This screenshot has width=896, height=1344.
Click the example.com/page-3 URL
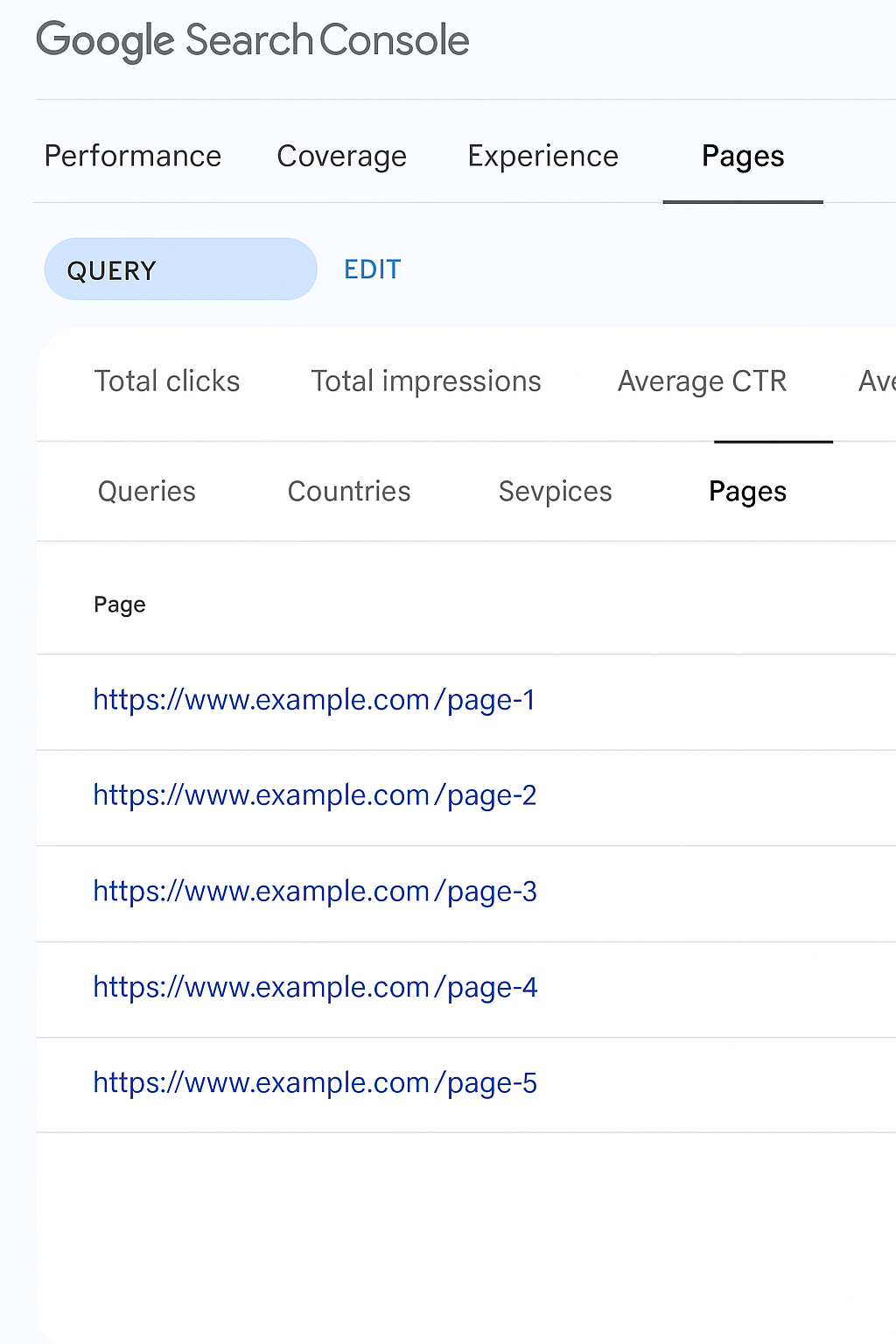pyautogui.click(x=314, y=892)
